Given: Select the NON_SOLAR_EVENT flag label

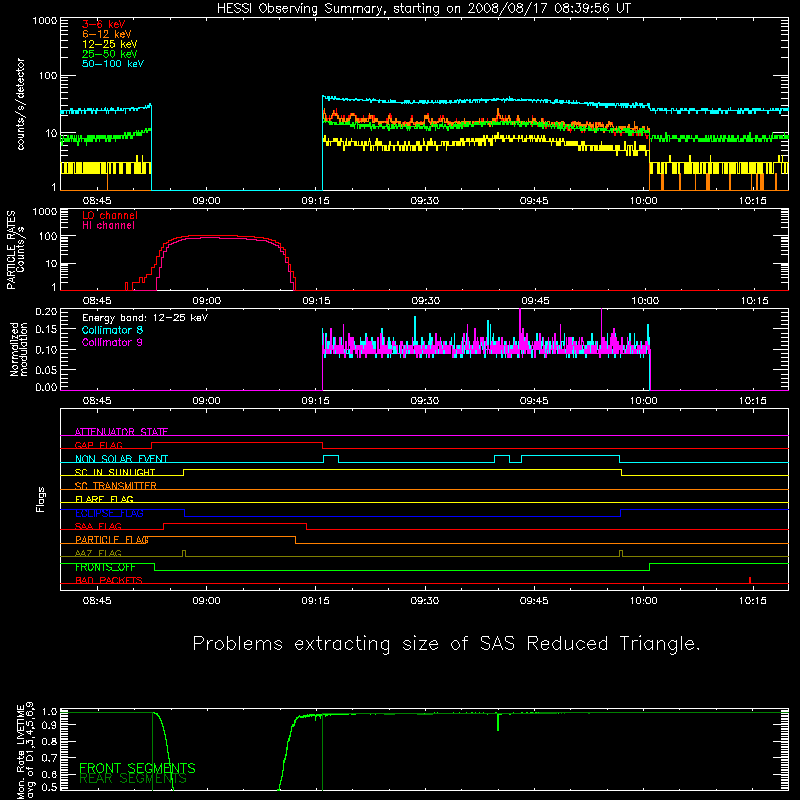Looking at the screenshot, I should [x=121, y=459].
